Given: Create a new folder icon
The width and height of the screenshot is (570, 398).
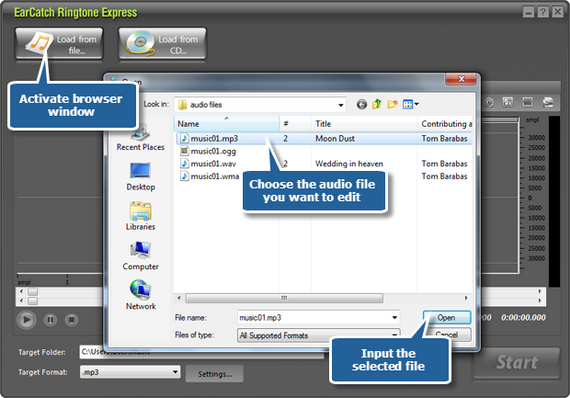Looking at the screenshot, I should (392, 105).
